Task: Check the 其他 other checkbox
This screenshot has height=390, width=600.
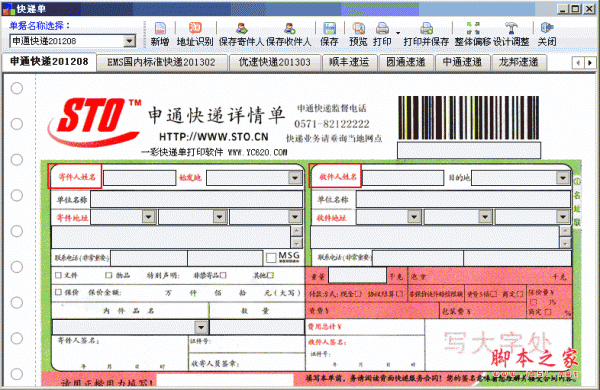Action: coord(271,275)
